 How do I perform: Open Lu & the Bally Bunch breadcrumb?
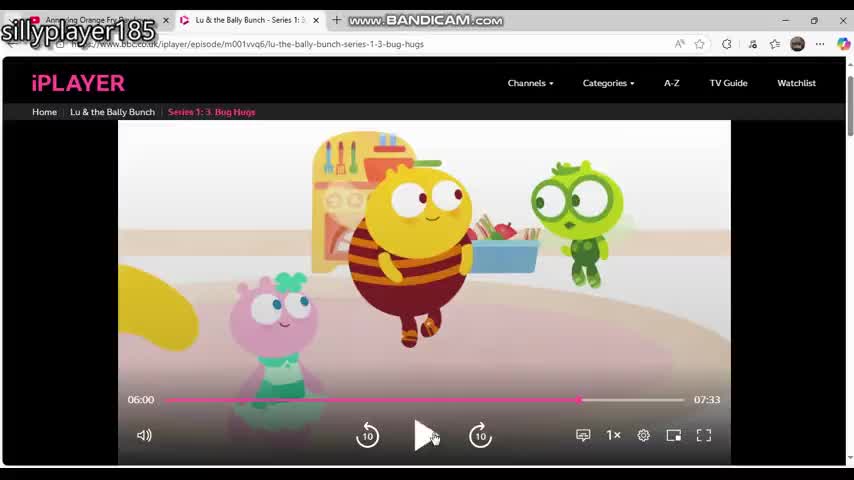click(112, 112)
